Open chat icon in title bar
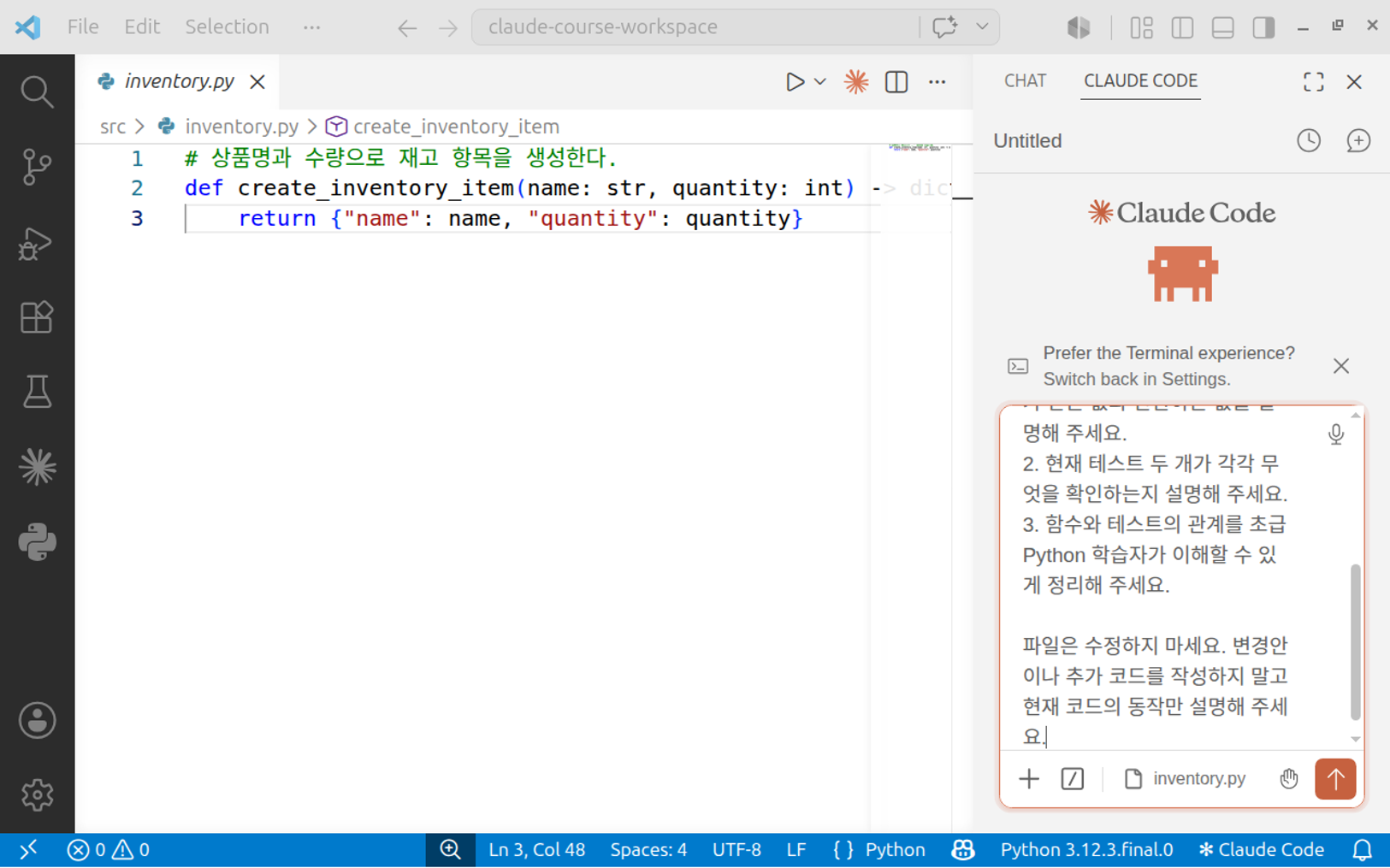Screen dimensions: 1390x868 pos(944,27)
